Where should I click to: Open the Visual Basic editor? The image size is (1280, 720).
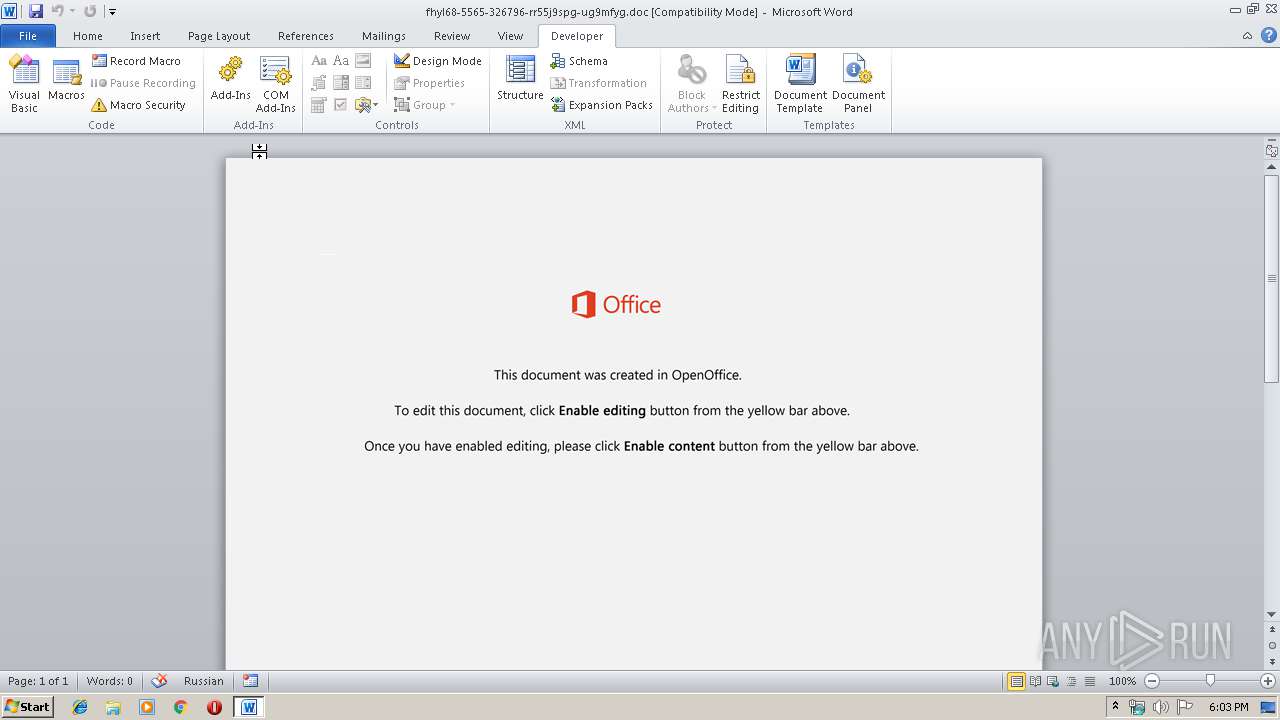pos(24,84)
